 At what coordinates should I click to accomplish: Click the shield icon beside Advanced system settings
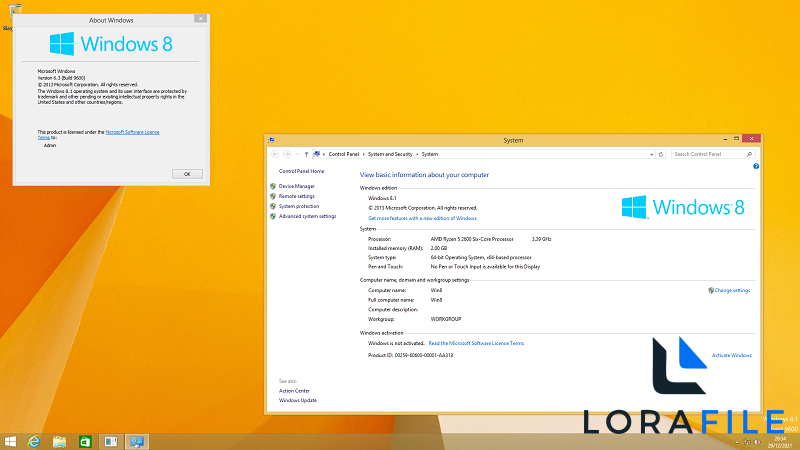273,216
